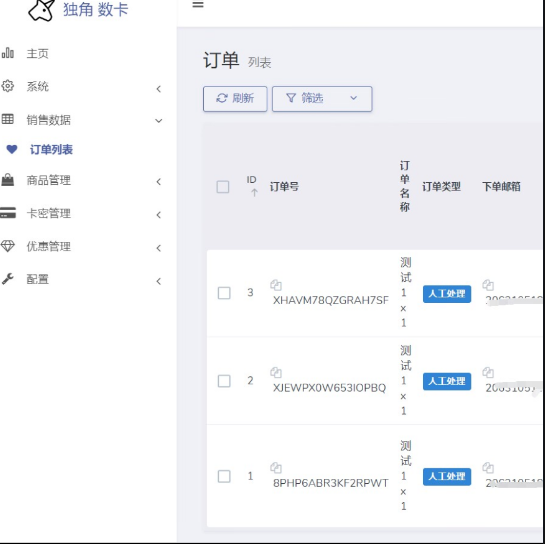The width and height of the screenshot is (545, 544).
Task: Click the table icon beside 销售数据
Action: coord(8,119)
